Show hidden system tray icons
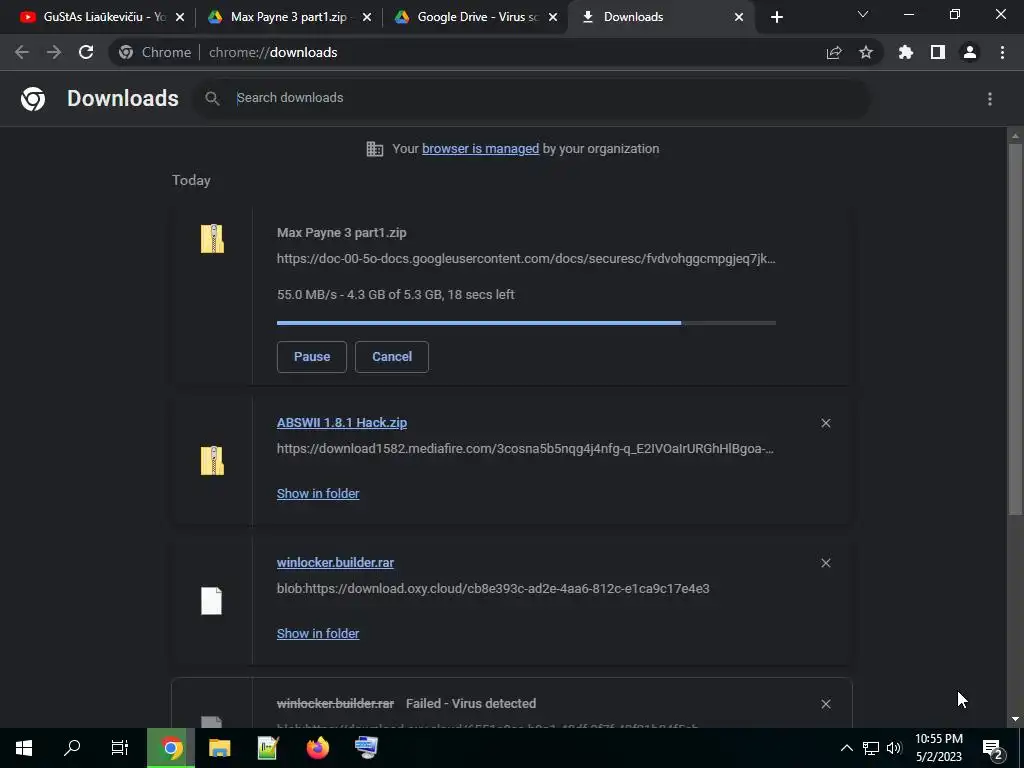Viewport: 1024px width, 768px height. pos(846,748)
